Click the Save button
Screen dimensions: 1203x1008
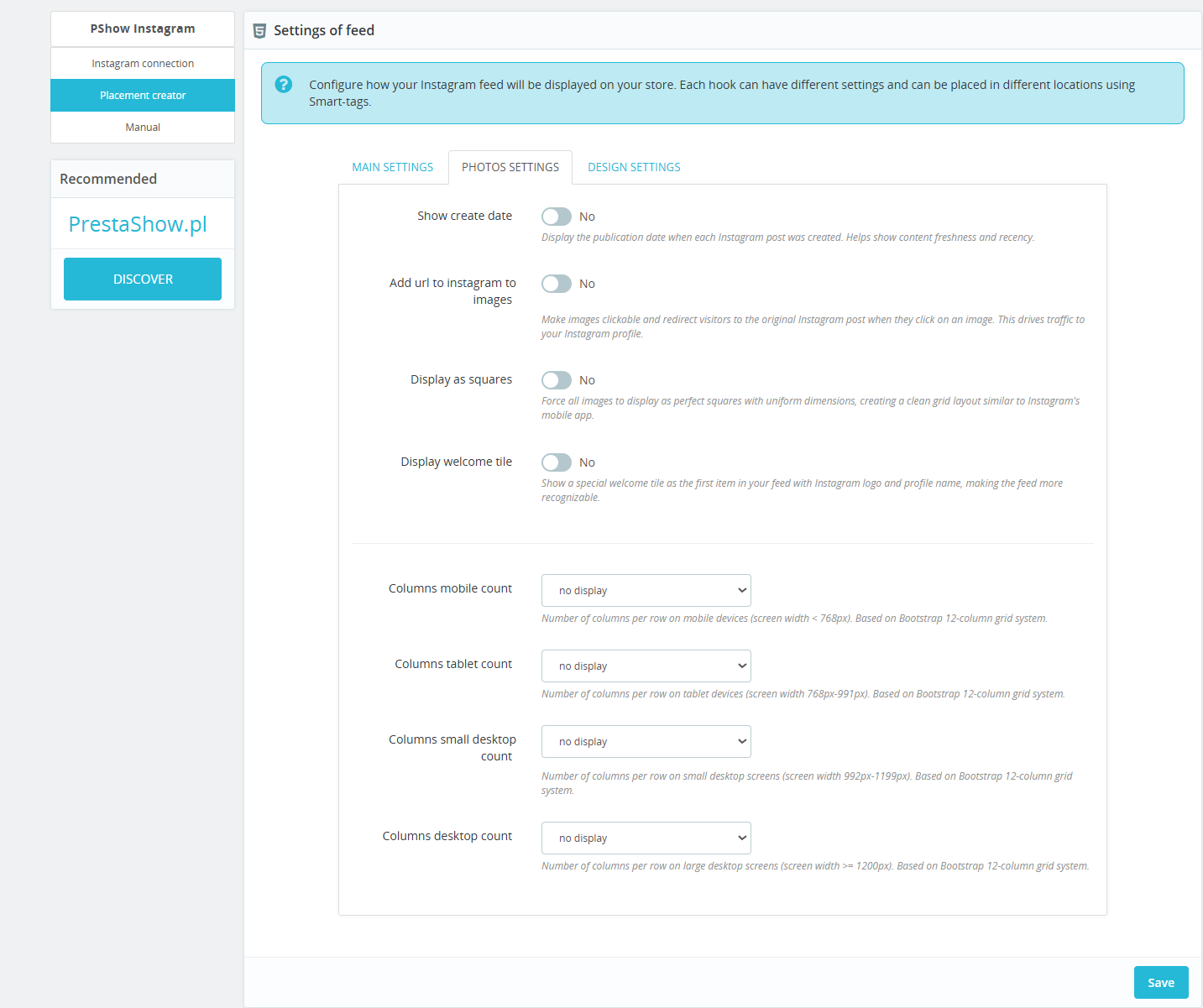click(x=1160, y=983)
